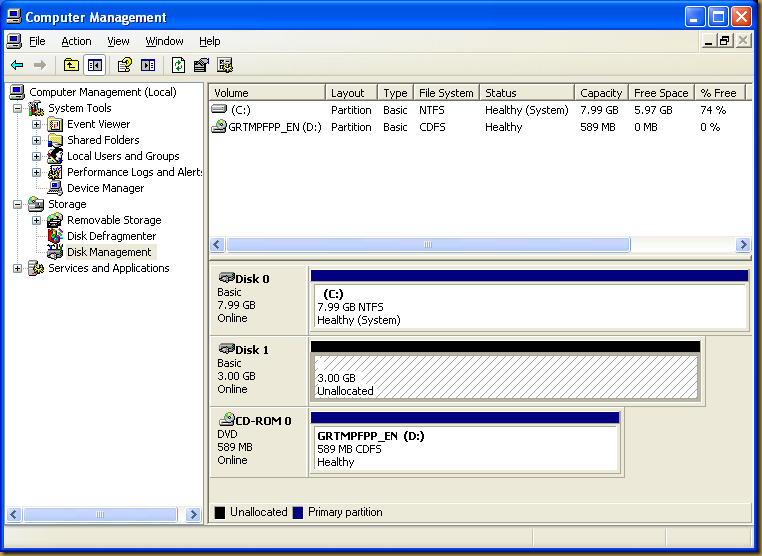The image size is (762, 556).
Task: Click the volume list horizontal scrollbar
Action: (427, 245)
